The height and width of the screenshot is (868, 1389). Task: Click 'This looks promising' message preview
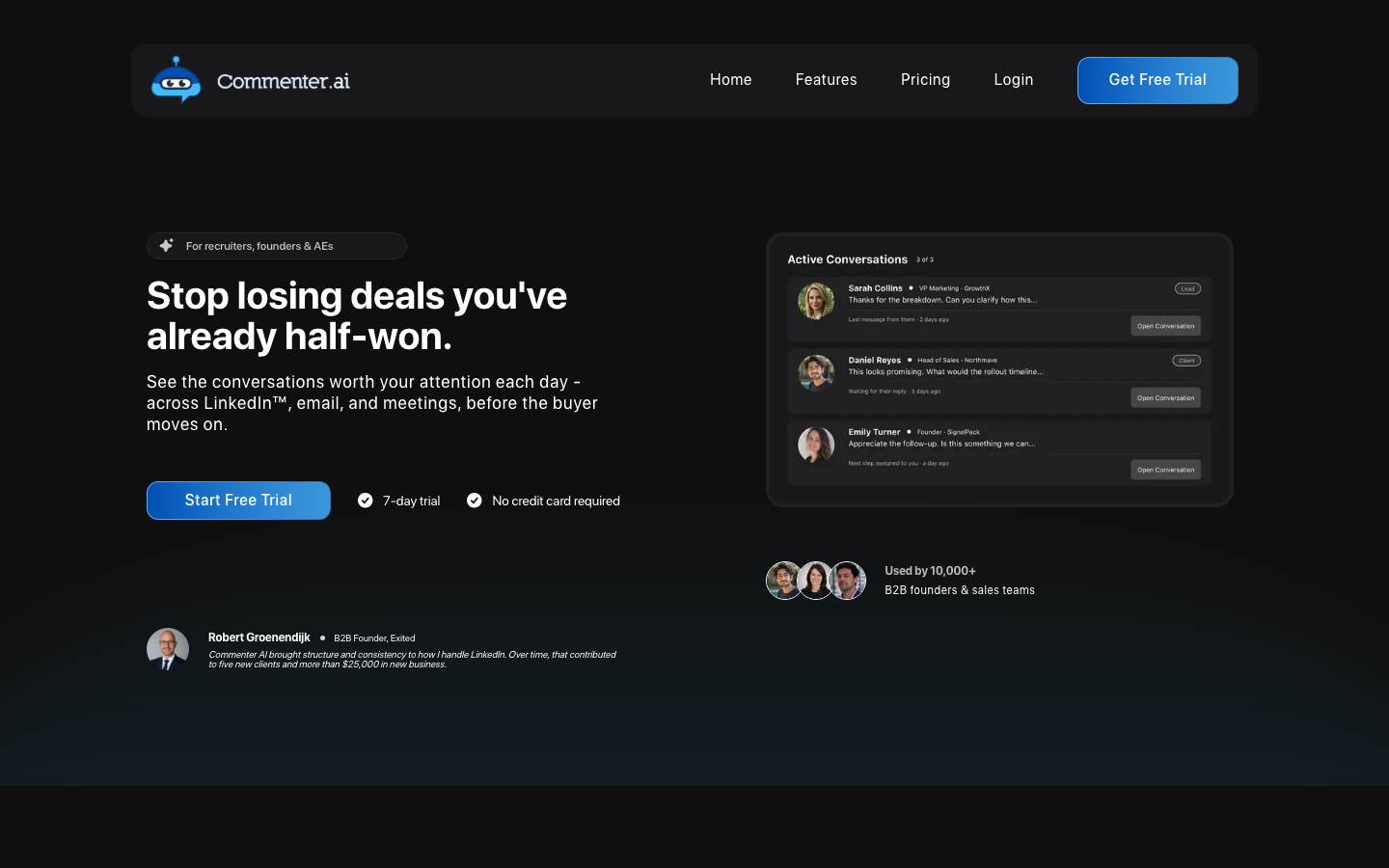click(x=945, y=371)
